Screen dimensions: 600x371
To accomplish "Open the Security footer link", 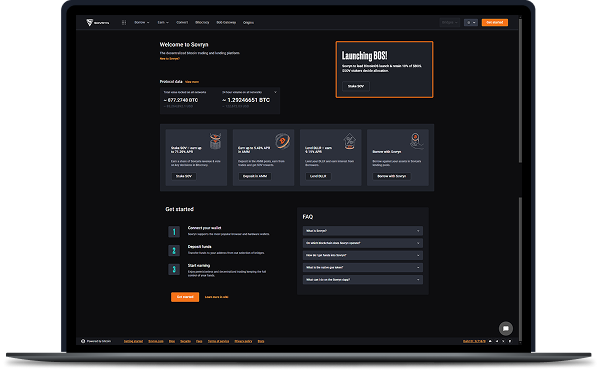I will tap(185, 341).
